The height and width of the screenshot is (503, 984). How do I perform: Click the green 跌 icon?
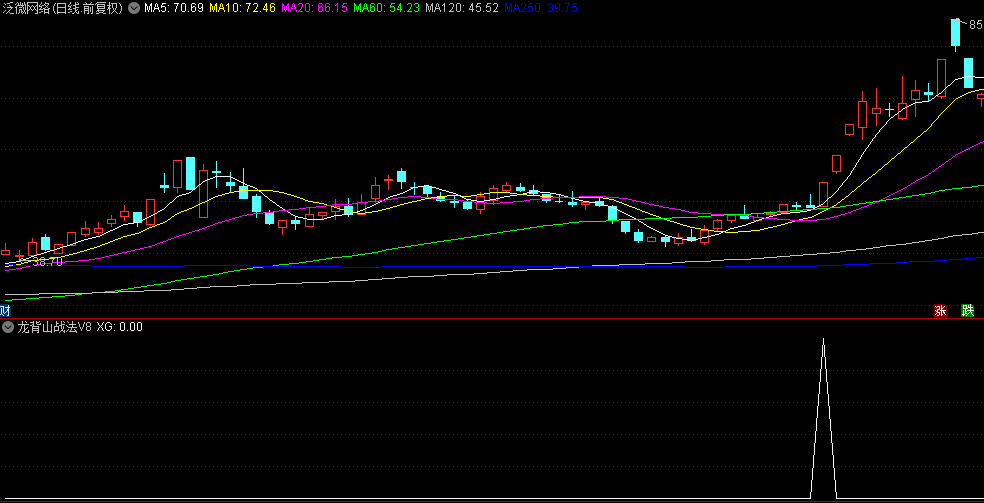coord(968,311)
